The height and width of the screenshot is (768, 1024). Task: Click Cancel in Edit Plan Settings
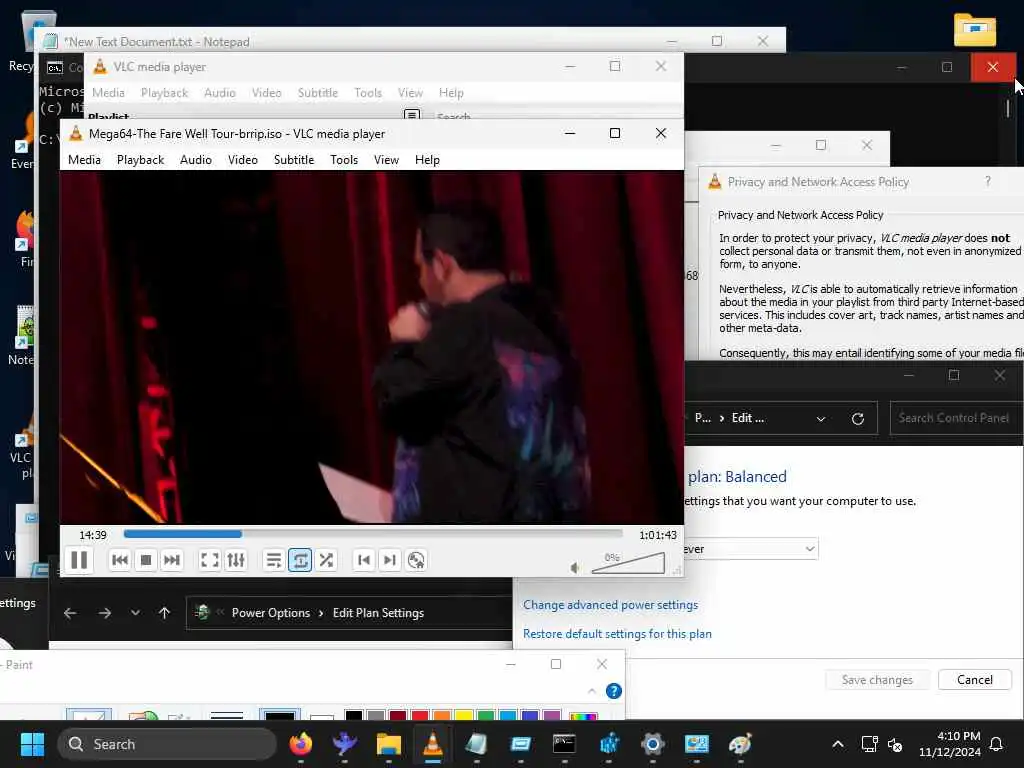[x=974, y=680]
